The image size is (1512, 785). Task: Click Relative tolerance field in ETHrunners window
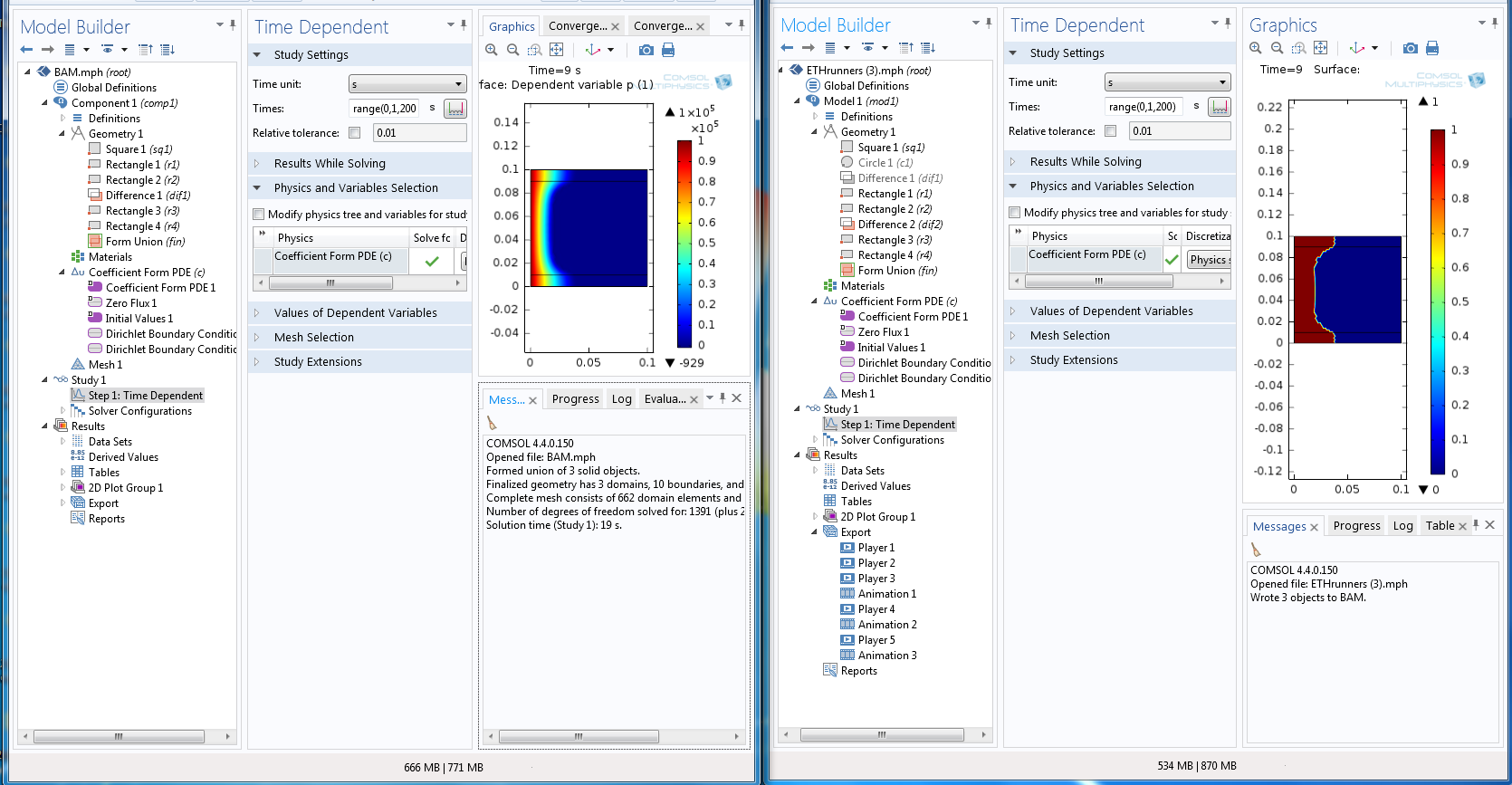tap(1180, 131)
